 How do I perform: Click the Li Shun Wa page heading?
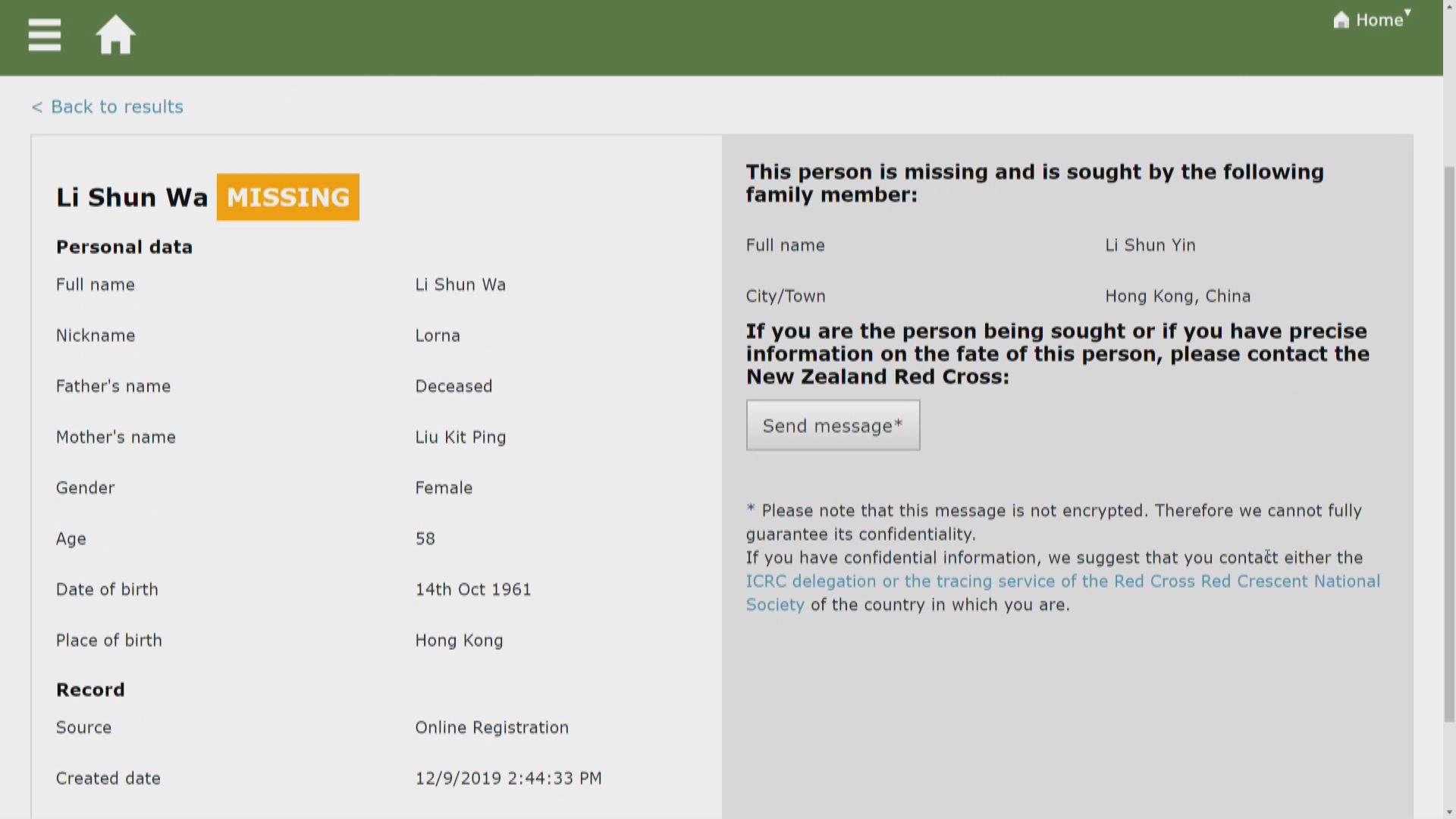pyautogui.click(x=132, y=197)
